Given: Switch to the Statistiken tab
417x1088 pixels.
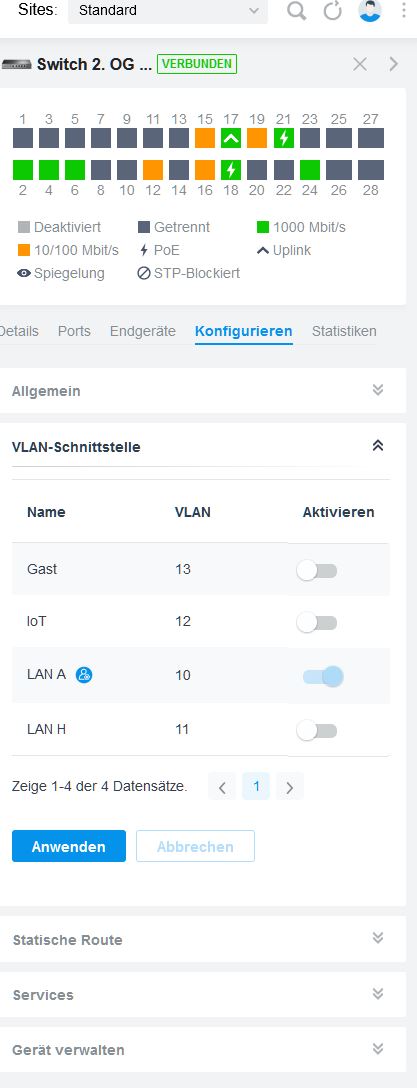Looking at the screenshot, I should [x=344, y=331].
